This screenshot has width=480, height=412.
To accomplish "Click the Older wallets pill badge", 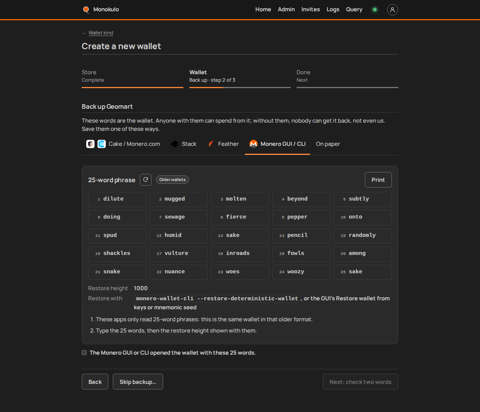I will tap(172, 180).
